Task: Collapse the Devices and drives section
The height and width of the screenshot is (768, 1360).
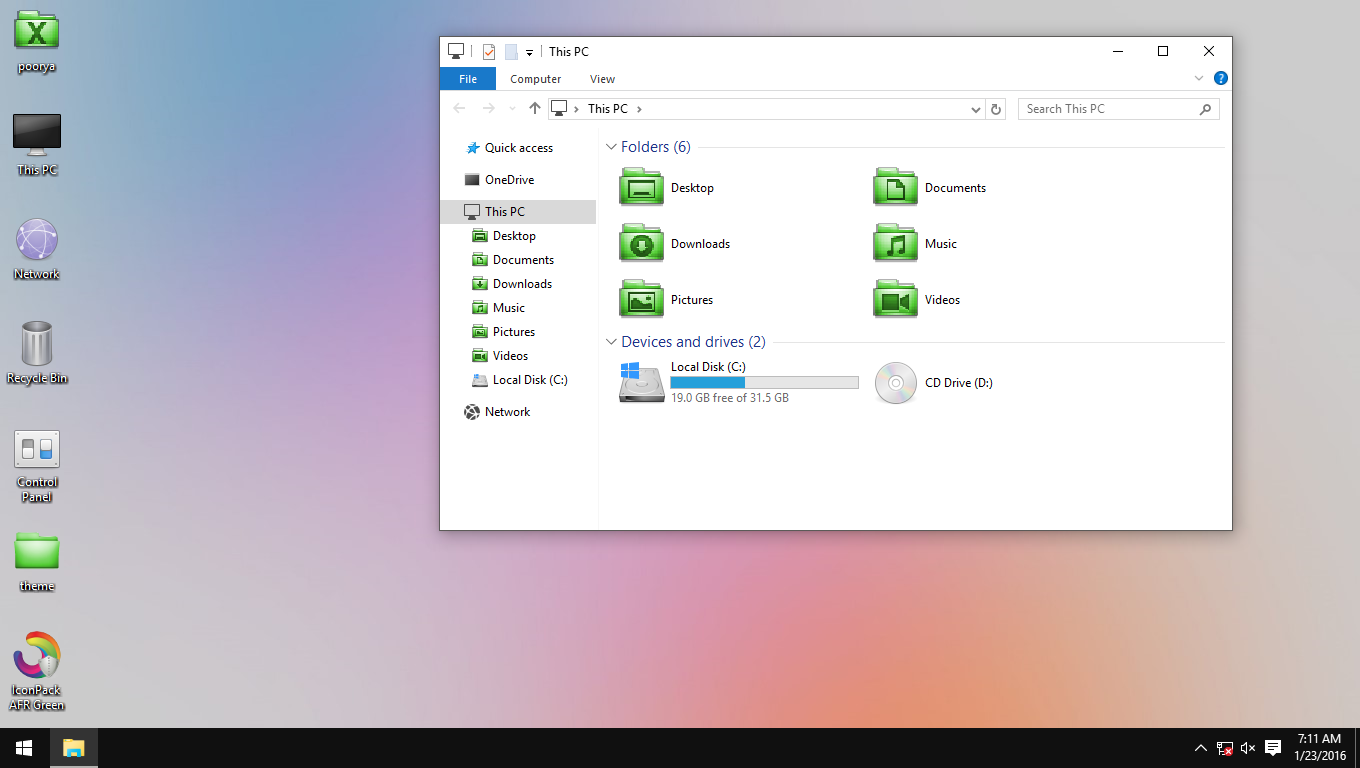Action: click(x=611, y=341)
